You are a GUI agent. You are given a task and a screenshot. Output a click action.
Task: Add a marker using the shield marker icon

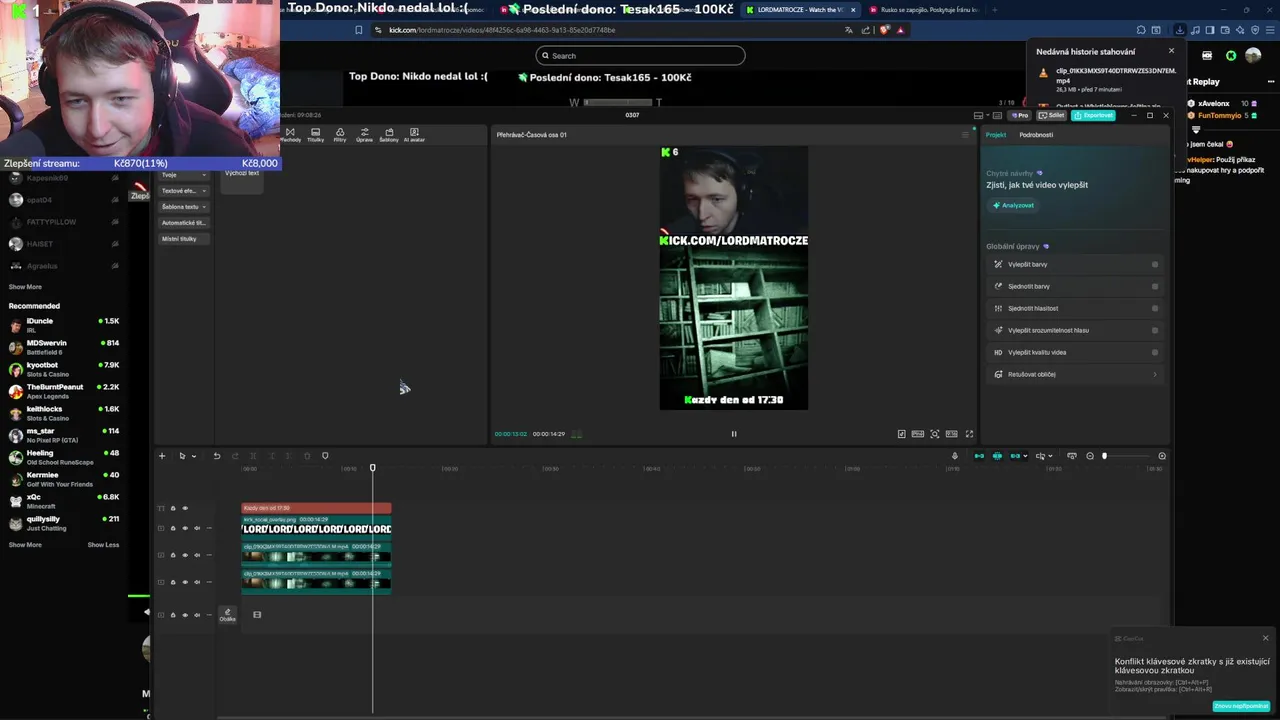pos(325,456)
